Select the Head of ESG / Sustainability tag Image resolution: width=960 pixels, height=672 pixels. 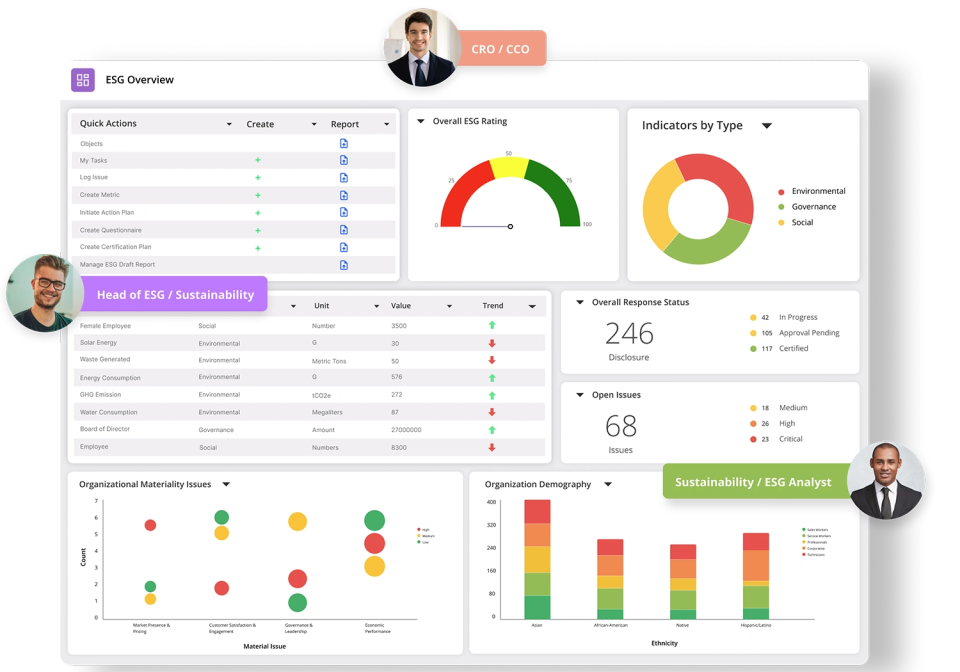pos(175,295)
